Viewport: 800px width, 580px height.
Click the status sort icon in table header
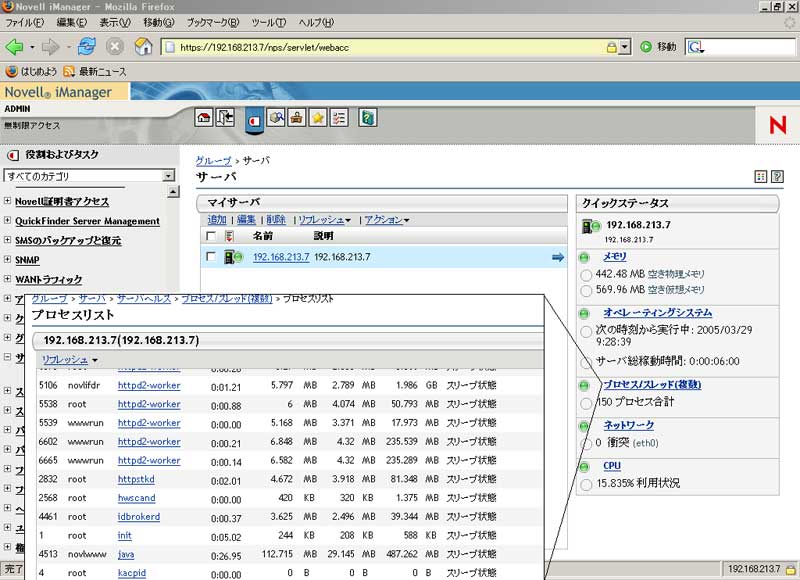(229, 236)
